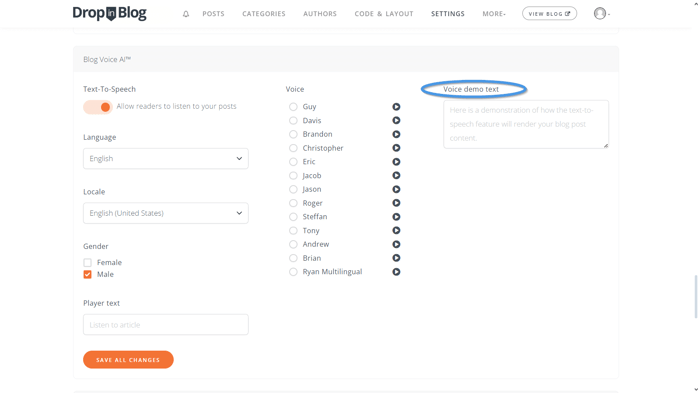Play the Jason voice preview
The width and height of the screenshot is (700, 393).
click(x=396, y=189)
